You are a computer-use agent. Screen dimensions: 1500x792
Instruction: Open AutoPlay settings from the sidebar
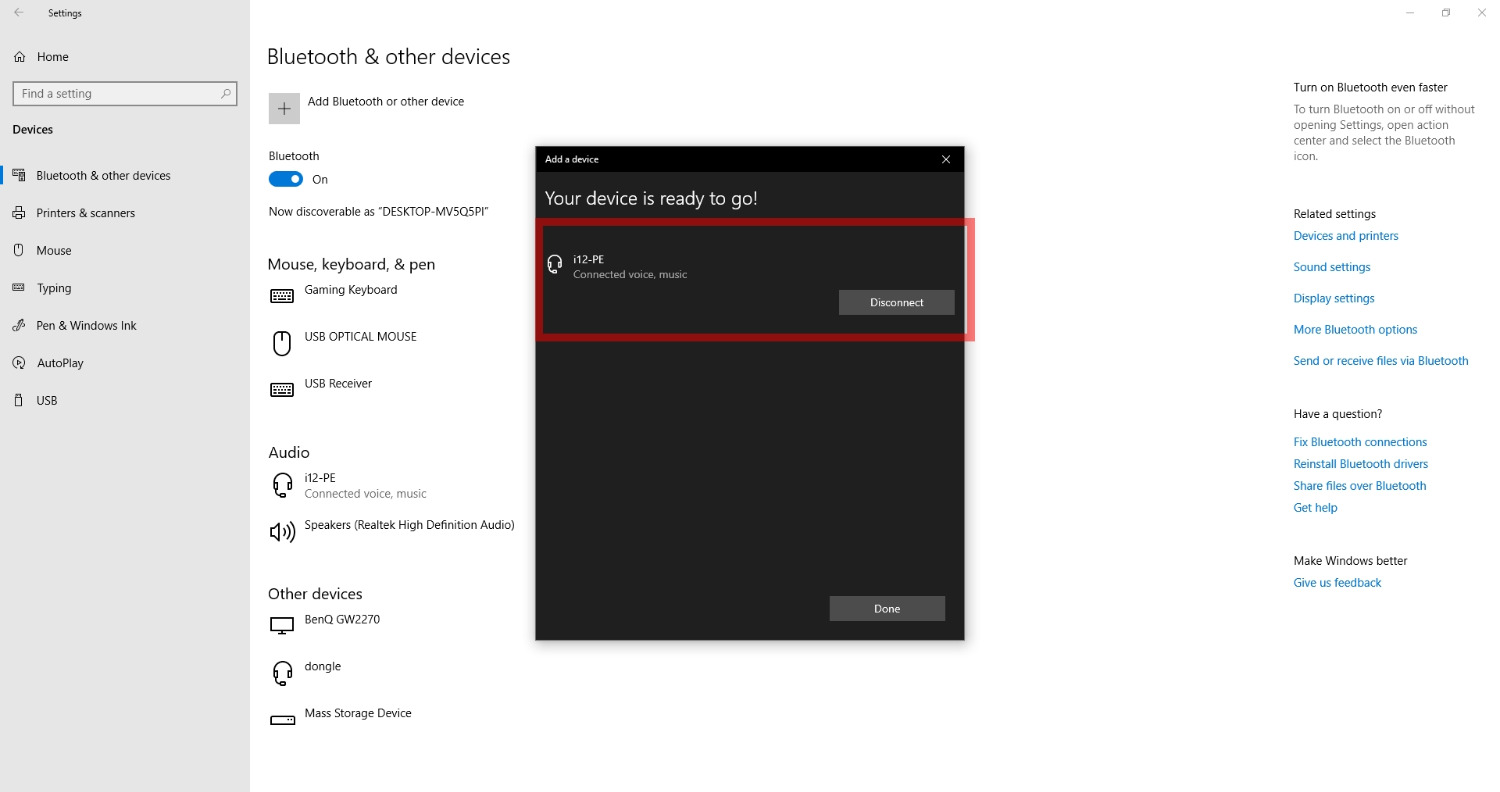pyautogui.click(x=19, y=362)
